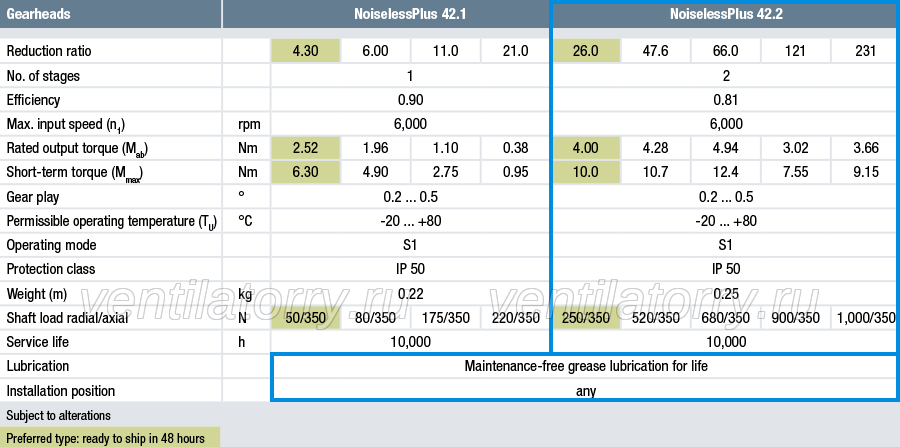This screenshot has width=900, height=447.
Task: Select the 11.0 reduction ratio cell
Action: coord(445,51)
